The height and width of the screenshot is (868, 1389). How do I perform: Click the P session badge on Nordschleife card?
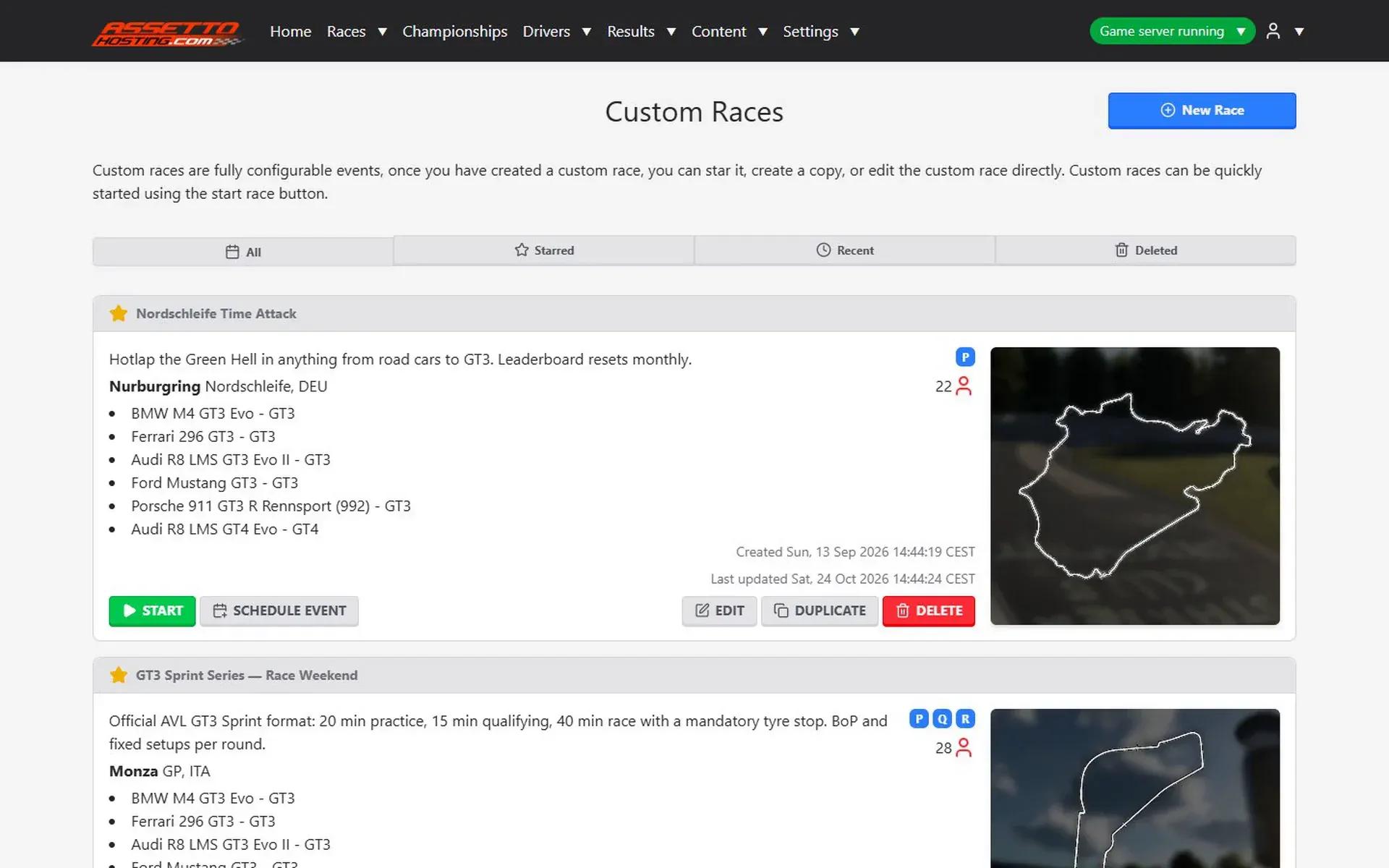point(965,357)
